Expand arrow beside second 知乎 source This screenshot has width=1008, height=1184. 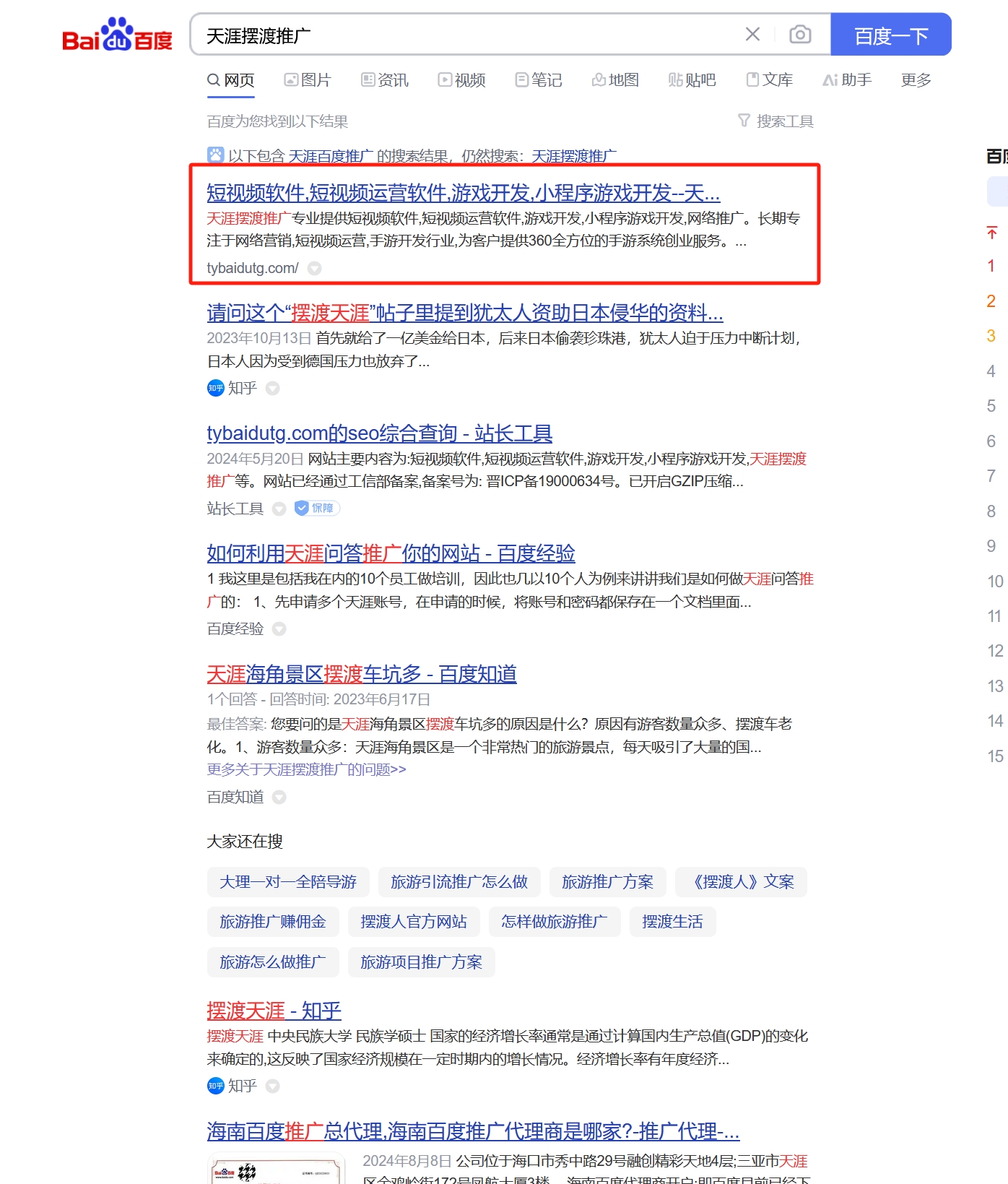click(x=273, y=1086)
